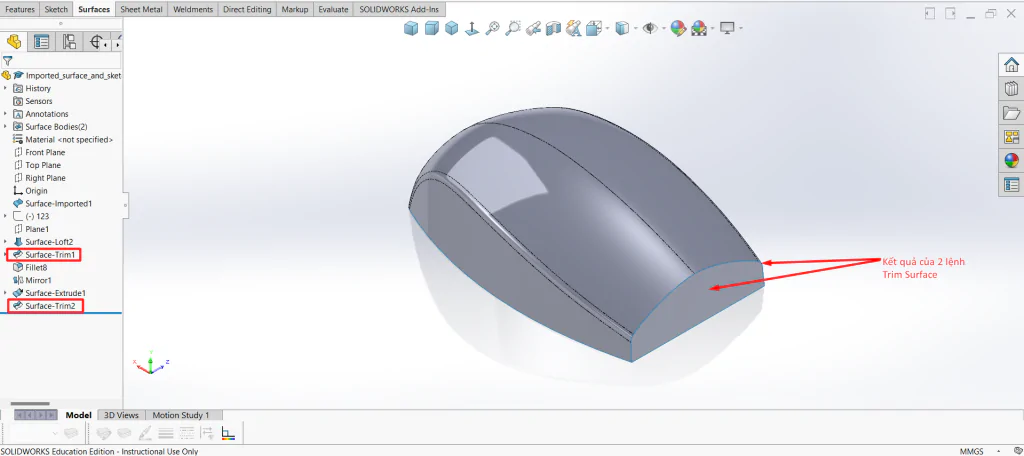Click Zoom to Area magnifier icon

click(513, 28)
